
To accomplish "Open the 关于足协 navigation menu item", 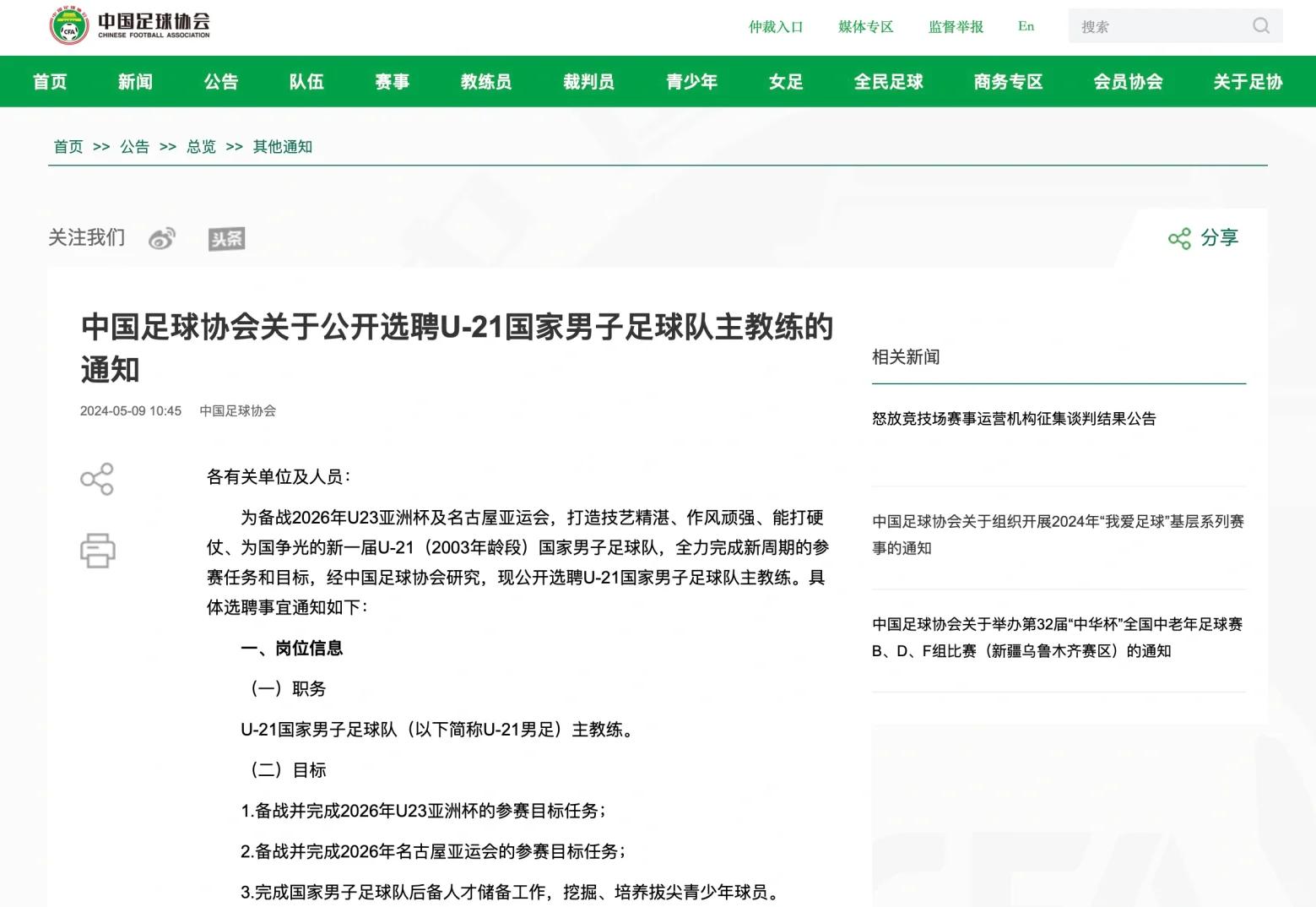I will click(1248, 82).
